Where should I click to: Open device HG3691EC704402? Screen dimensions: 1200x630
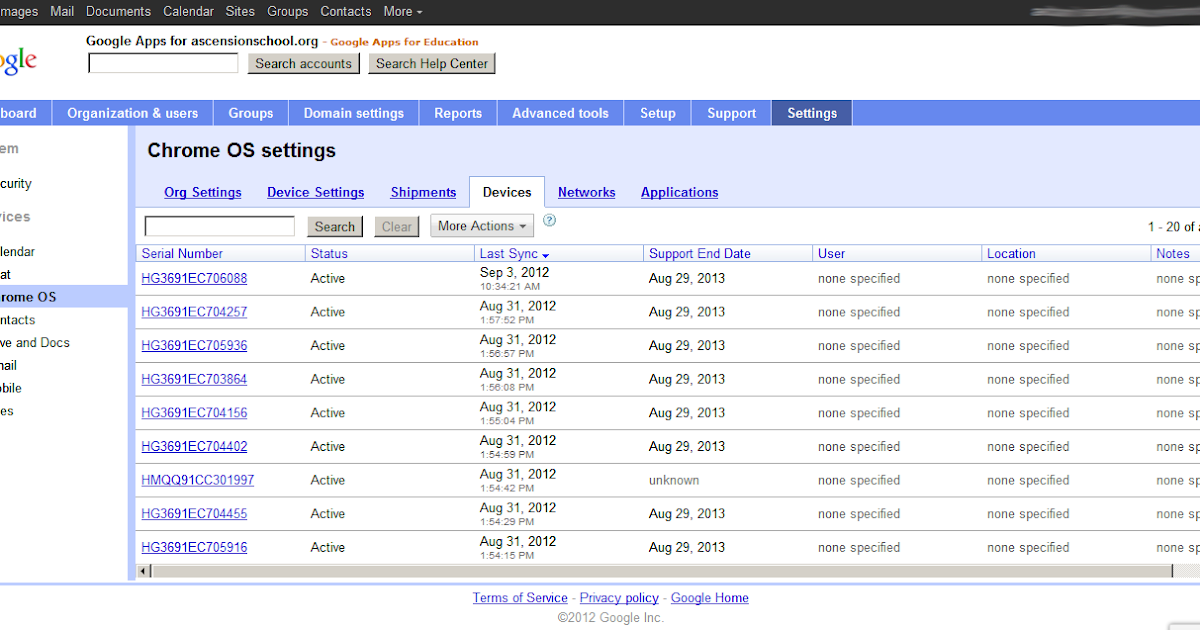pos(194,447)
